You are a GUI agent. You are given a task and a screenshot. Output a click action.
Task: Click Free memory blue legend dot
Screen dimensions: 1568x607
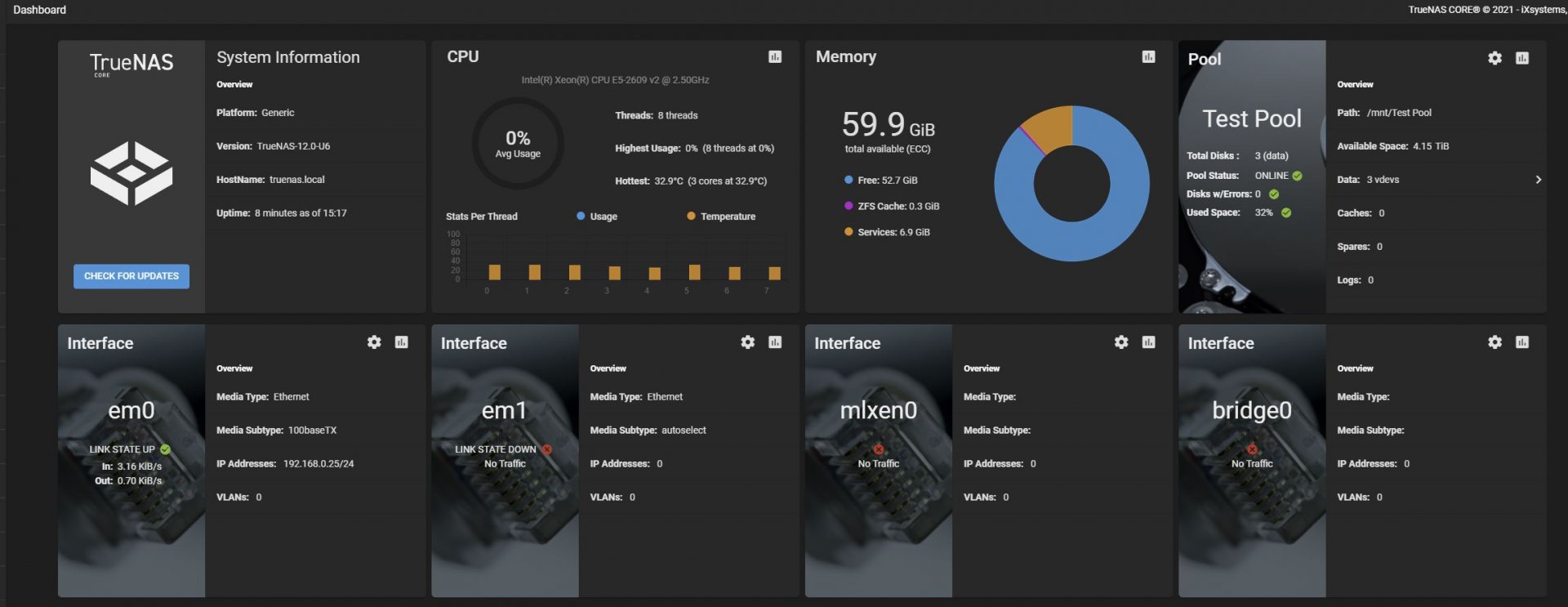(x=849, y=180)
